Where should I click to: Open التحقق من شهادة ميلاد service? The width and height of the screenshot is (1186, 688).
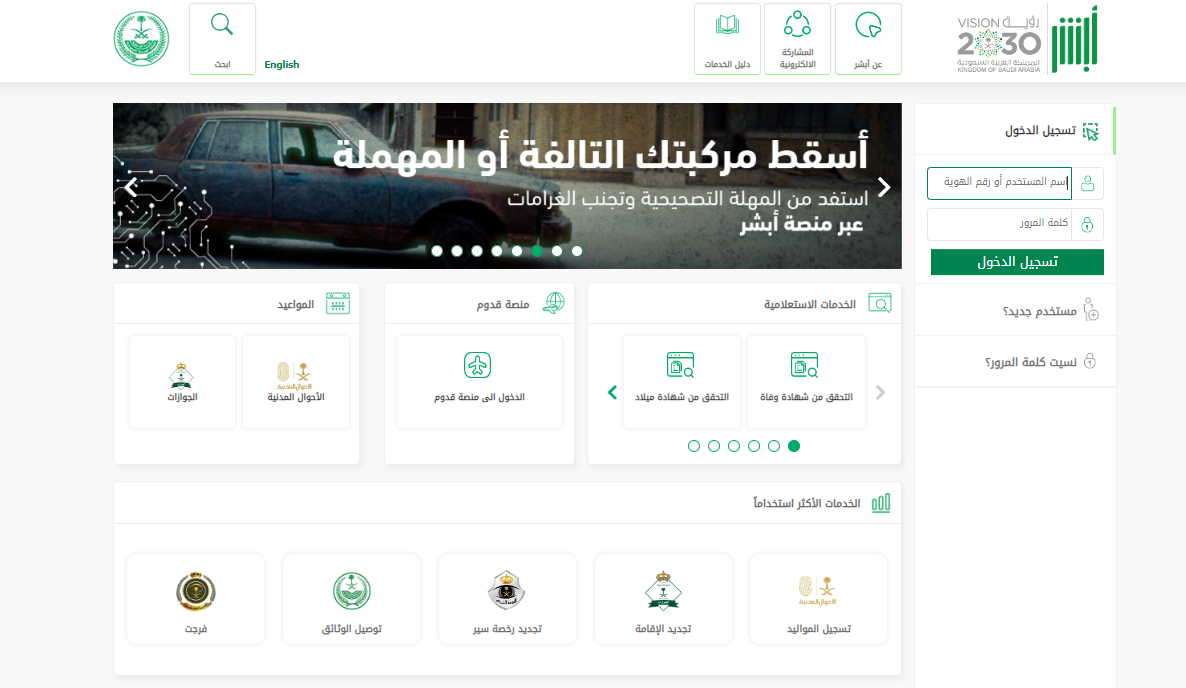681,382
